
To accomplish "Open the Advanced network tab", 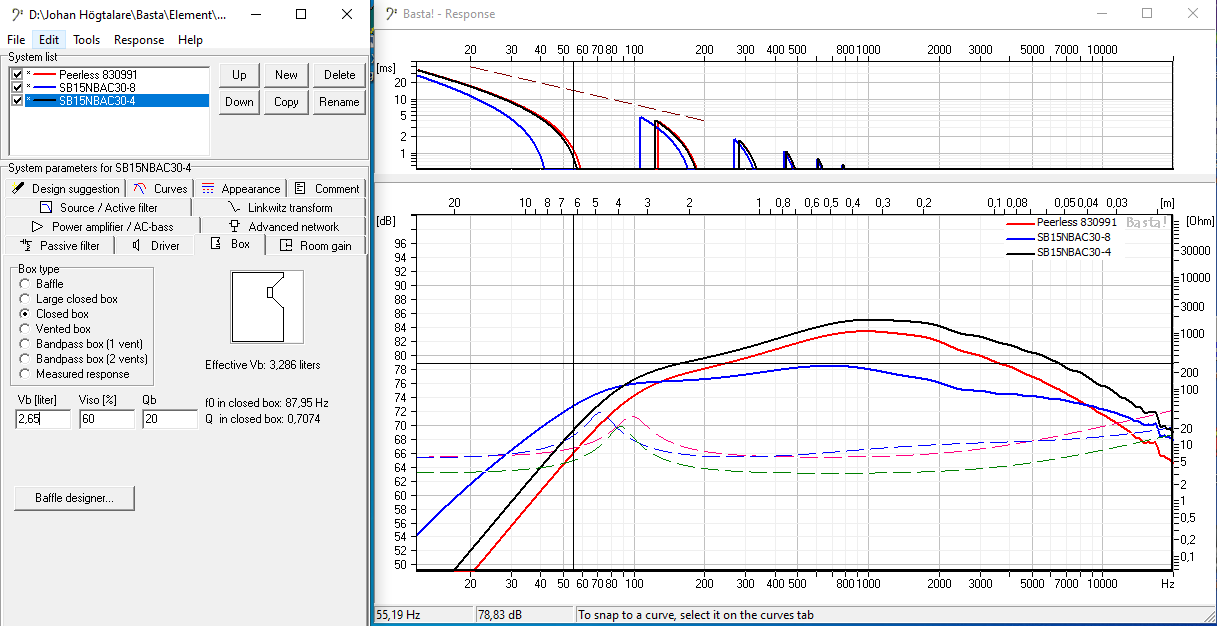I will (x=284, y=226).
